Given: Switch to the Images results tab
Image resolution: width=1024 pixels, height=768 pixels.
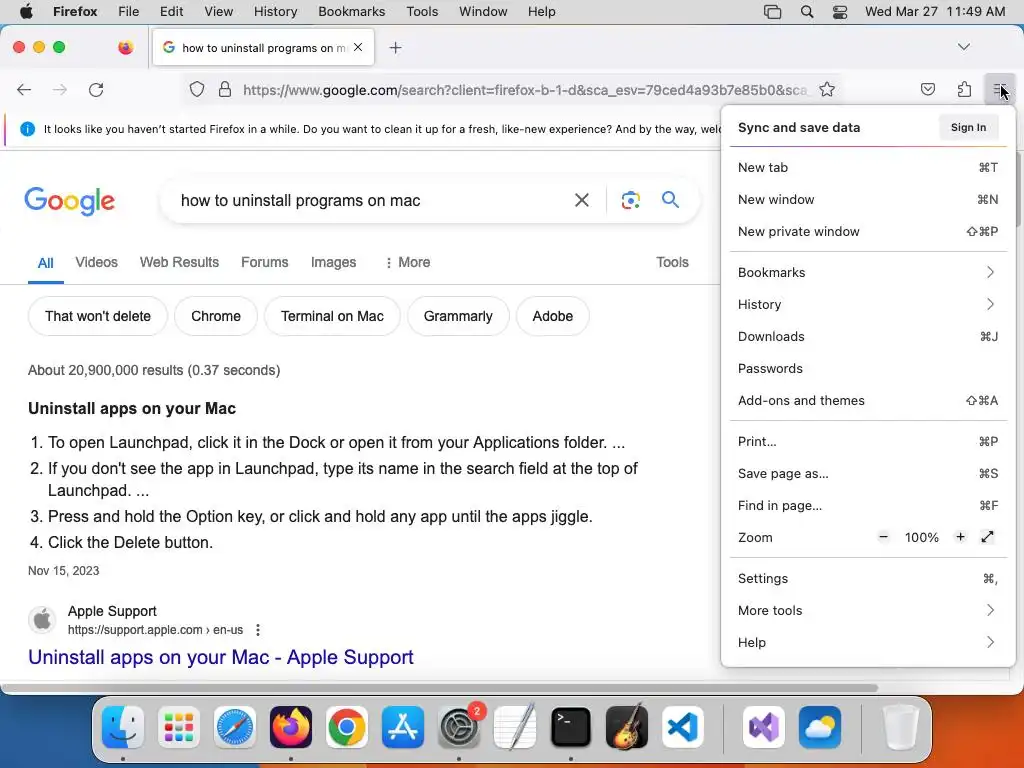Looking at the screenshot, I should click(333, 263).
